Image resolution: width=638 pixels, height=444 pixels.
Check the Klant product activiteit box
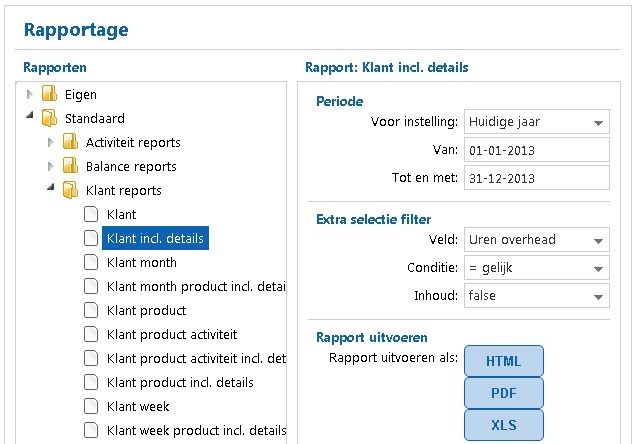click(x=91, y=335)
